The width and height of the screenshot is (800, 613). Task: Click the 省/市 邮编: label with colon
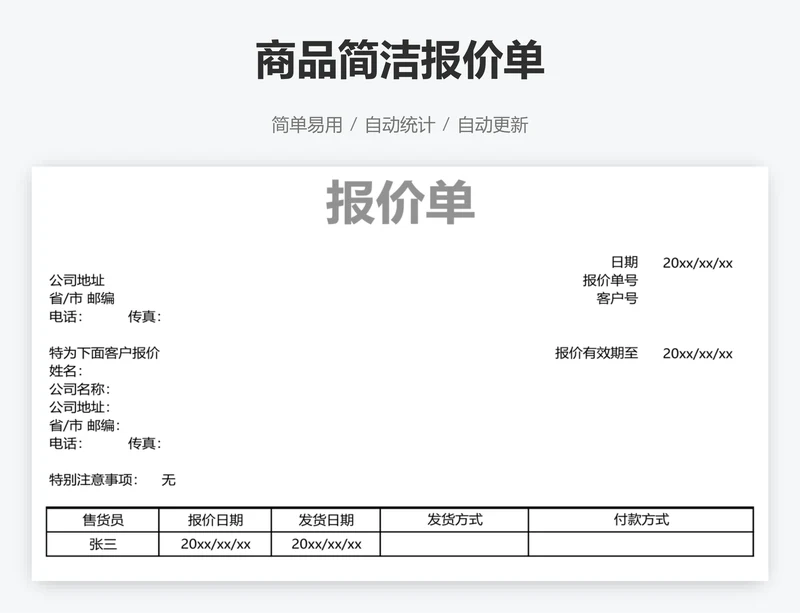(85, 425)
